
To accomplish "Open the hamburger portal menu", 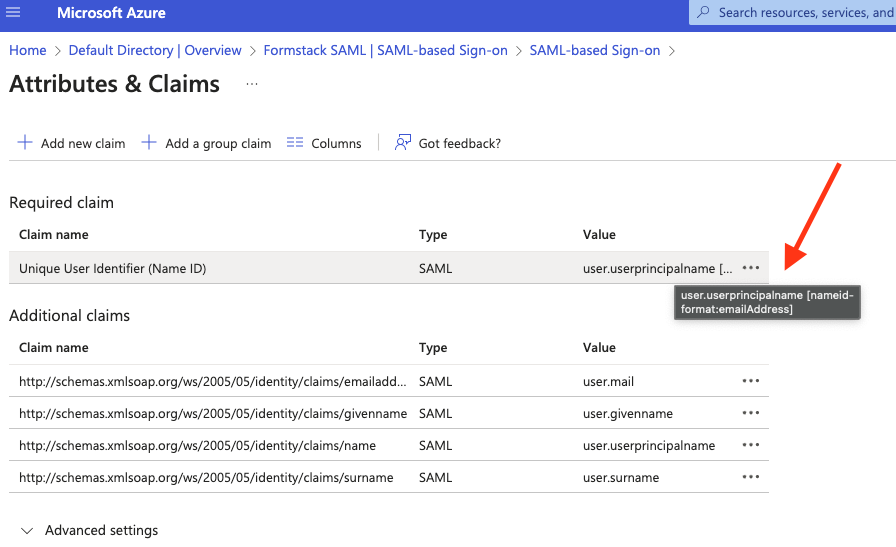I will (13, 13).
